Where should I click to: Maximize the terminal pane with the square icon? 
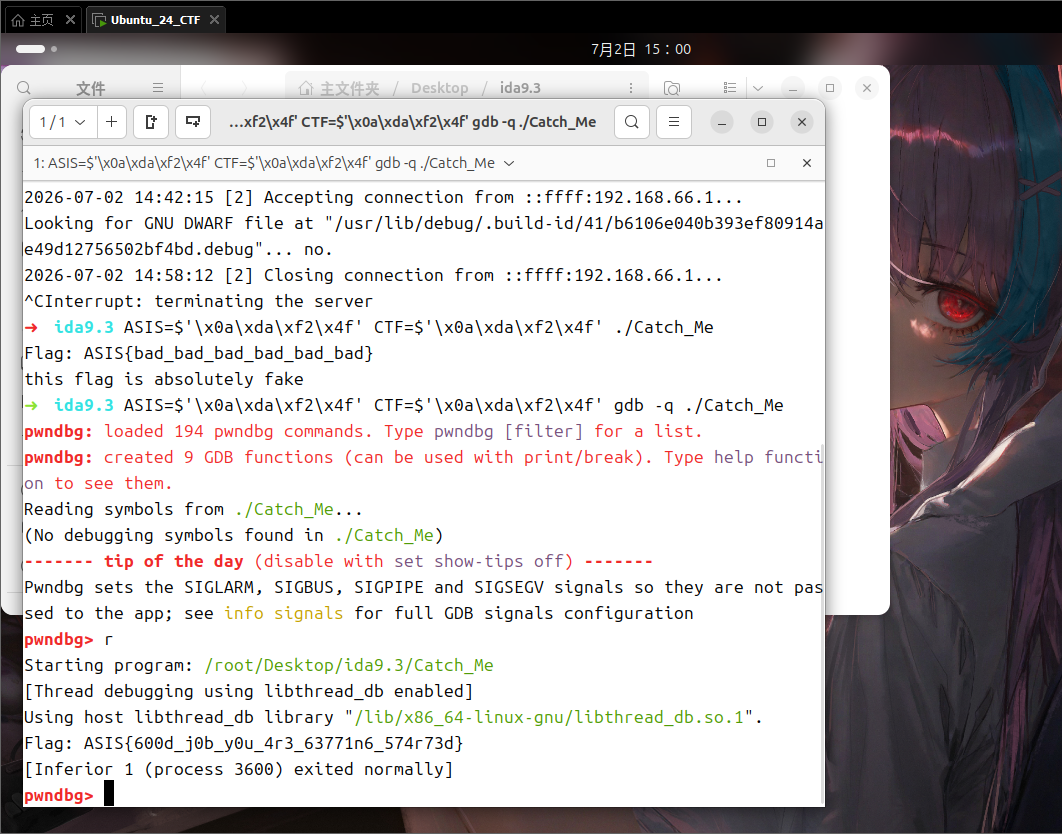coord(771,163)
